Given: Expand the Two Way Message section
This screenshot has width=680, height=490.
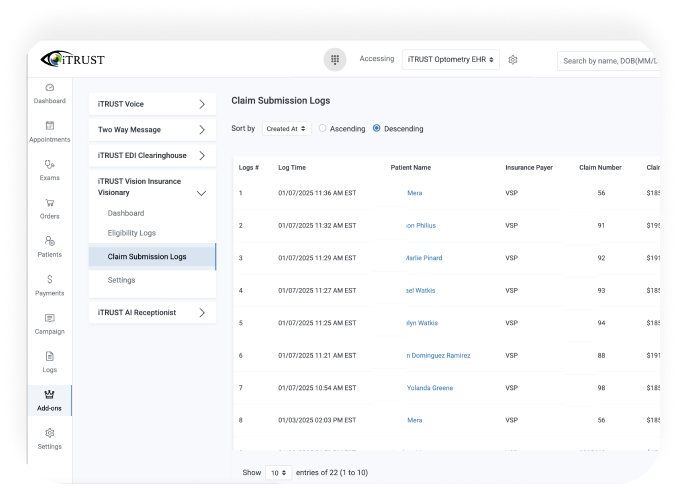Looking at the screenshot, I should pos(152,130).
